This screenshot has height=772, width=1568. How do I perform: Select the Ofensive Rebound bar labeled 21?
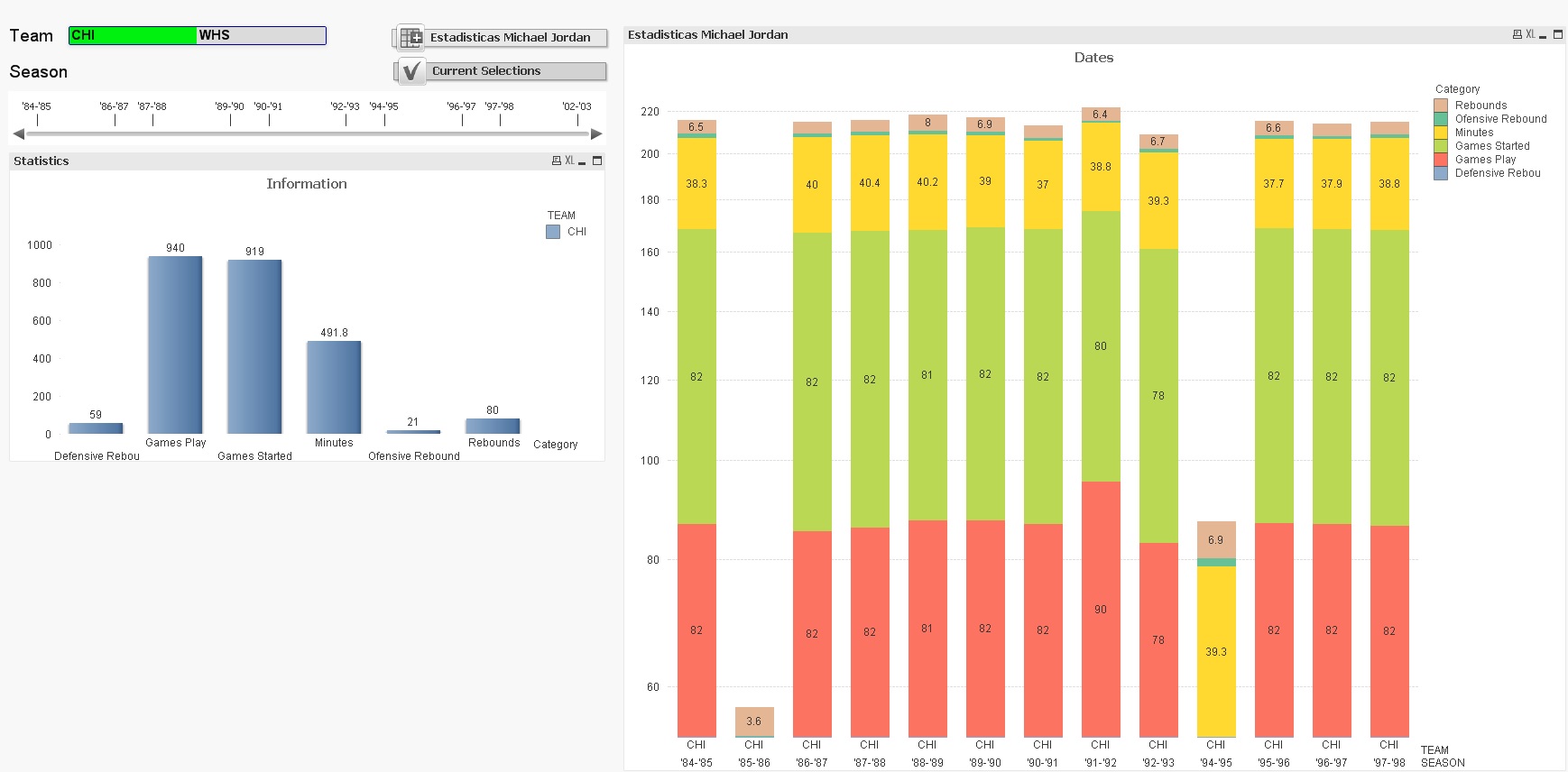click(x=413, y=432)
